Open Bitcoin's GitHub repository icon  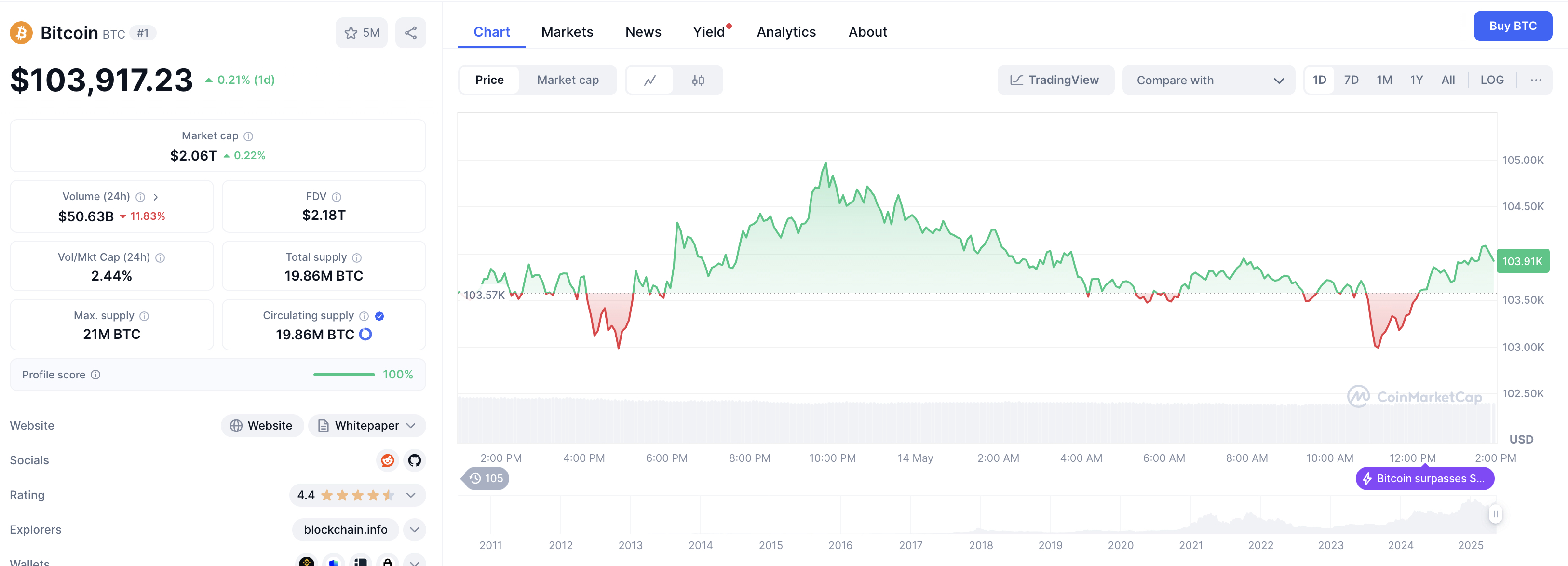pos(415,460)
